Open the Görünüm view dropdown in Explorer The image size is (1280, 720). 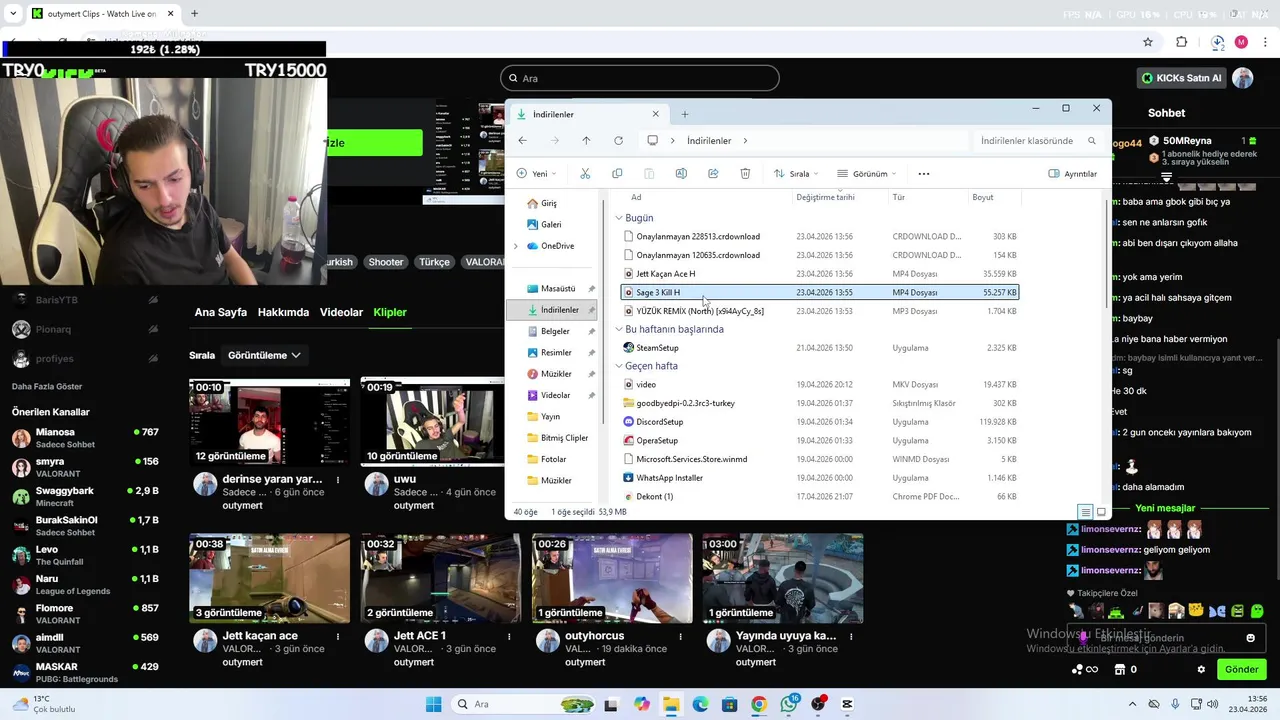point(865,173)
